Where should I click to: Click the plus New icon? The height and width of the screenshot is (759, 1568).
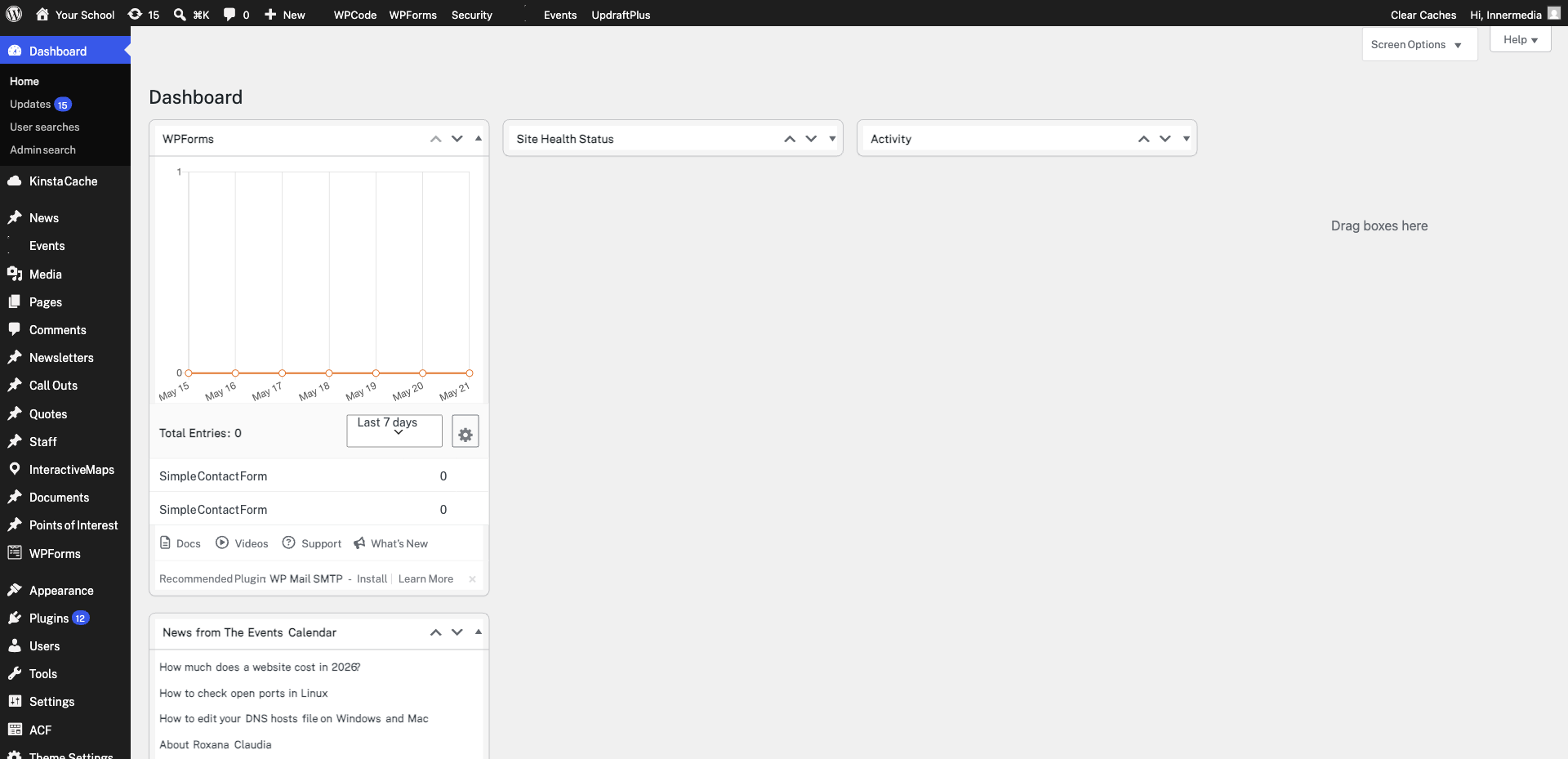click(x=270, y=14)
